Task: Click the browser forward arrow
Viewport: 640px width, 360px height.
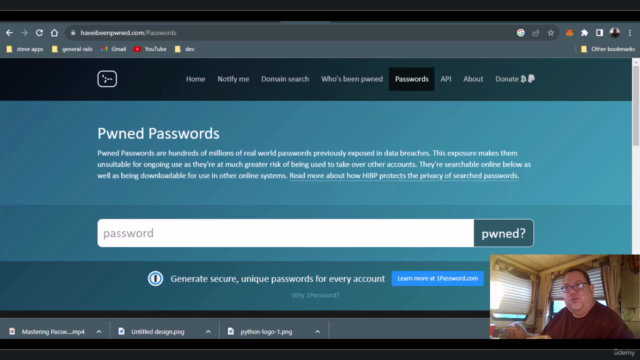Action: coord(24,33)
